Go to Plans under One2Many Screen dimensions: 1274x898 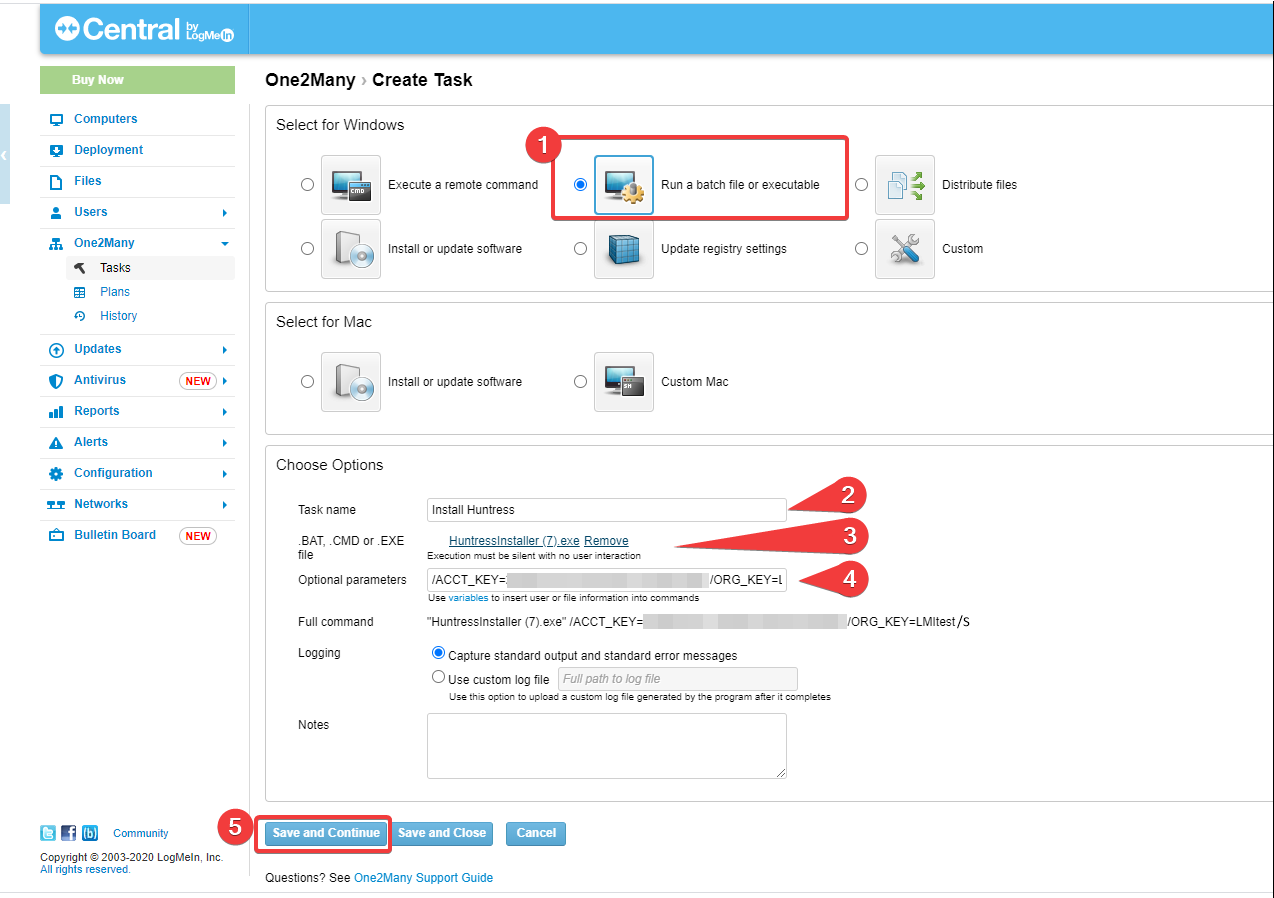tap(115, 292)
